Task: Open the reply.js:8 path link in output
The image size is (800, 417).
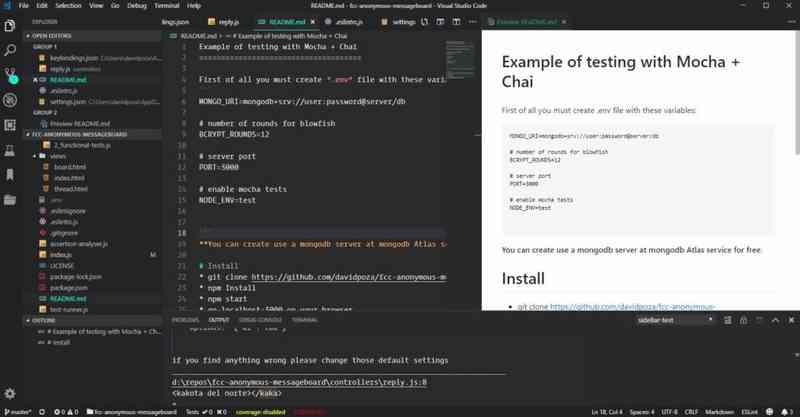Action: click(x=299, y=382)
